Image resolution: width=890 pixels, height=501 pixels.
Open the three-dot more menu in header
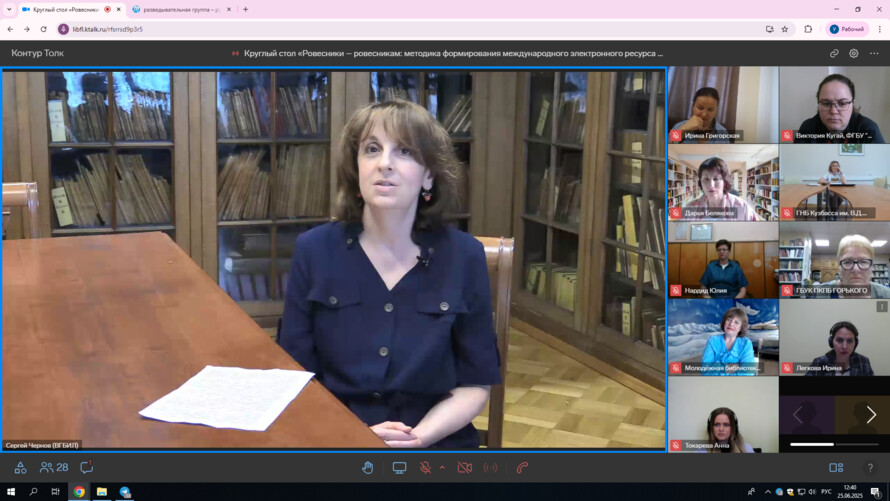(x=874, y=53)
